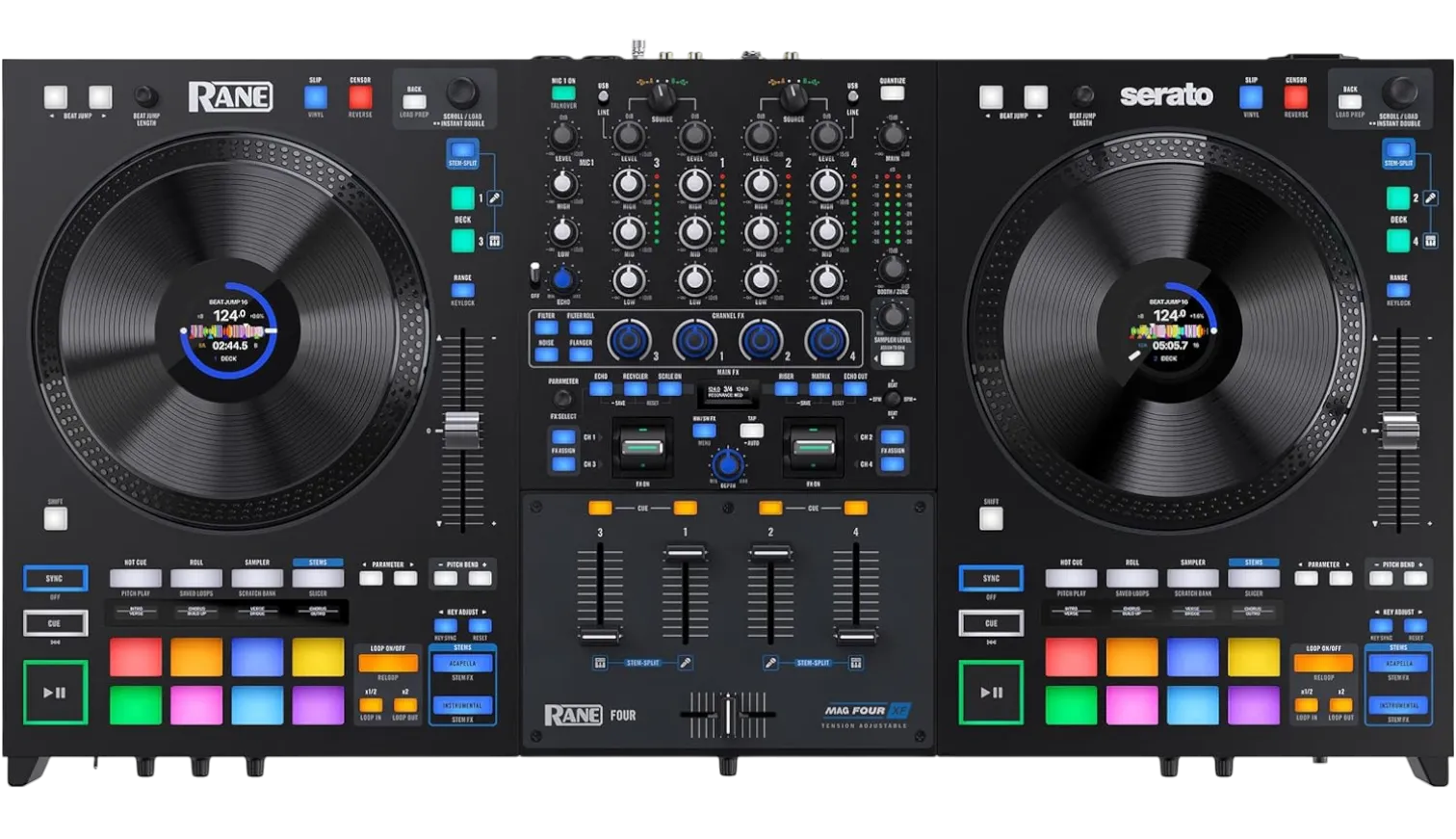
Task: Choose STEMS pad mode on right deck
Action: pos(1254,578)
